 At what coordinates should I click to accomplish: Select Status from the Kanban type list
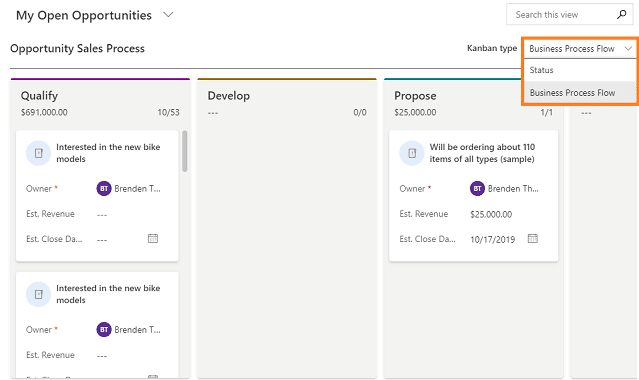pos(580,70)
